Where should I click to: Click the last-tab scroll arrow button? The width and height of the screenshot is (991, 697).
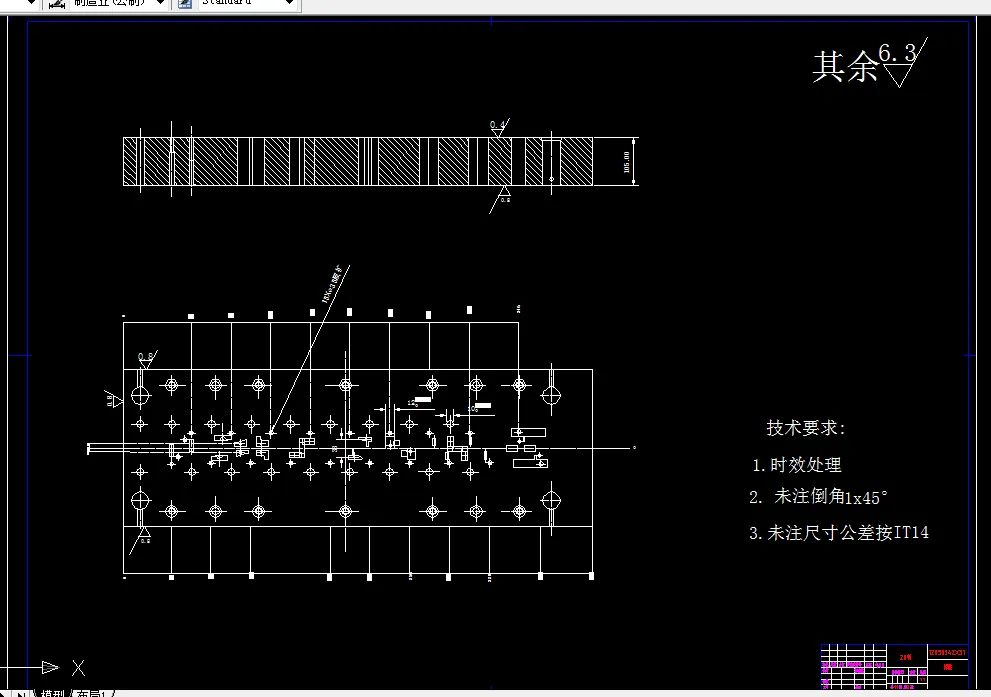tap(21, 694)
